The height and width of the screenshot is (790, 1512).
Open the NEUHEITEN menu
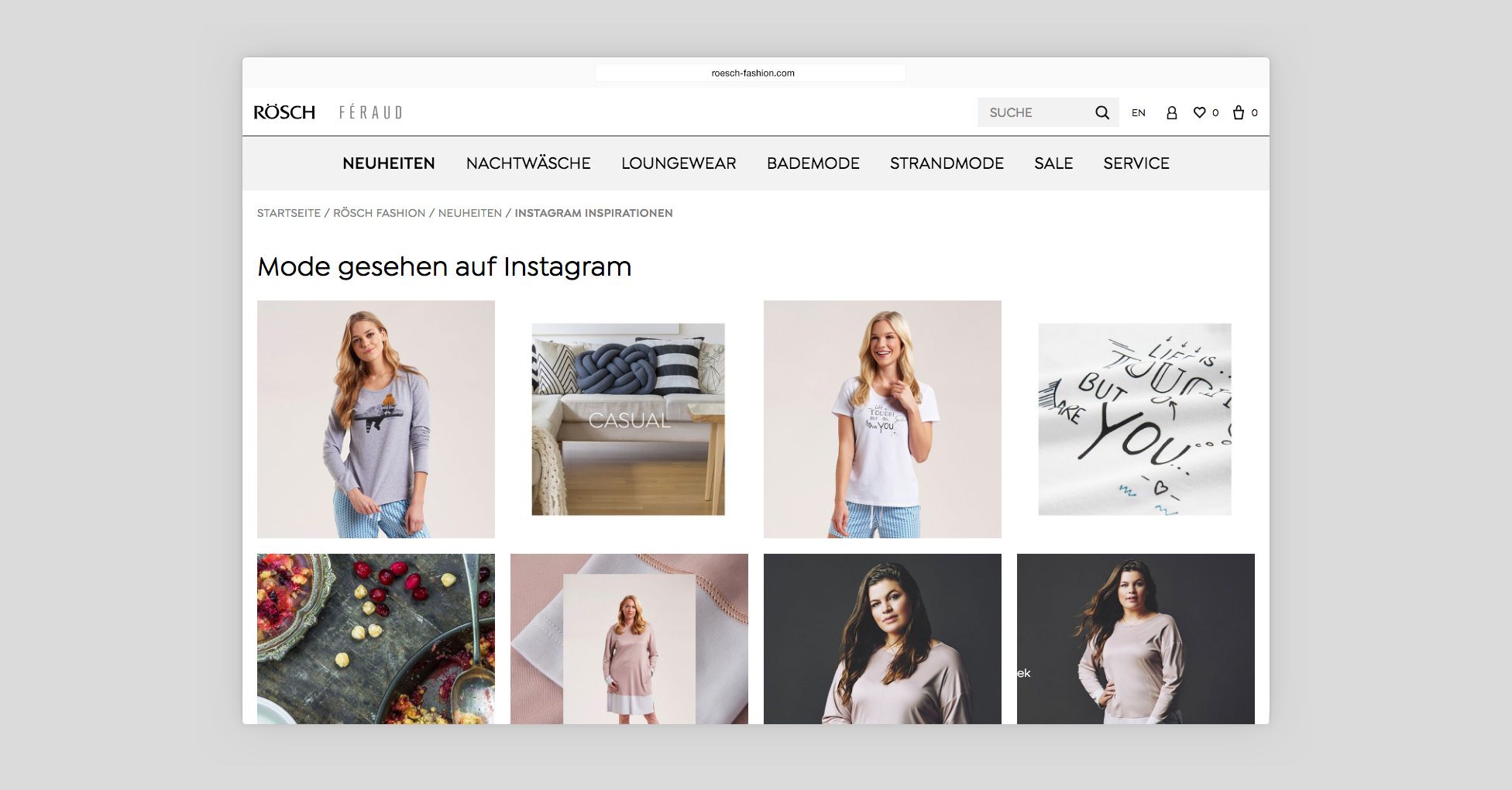(389, 163)
